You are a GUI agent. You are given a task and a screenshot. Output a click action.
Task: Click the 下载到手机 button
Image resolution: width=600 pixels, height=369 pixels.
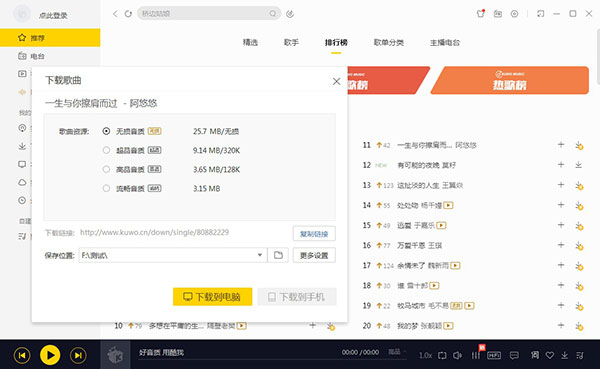297,297
